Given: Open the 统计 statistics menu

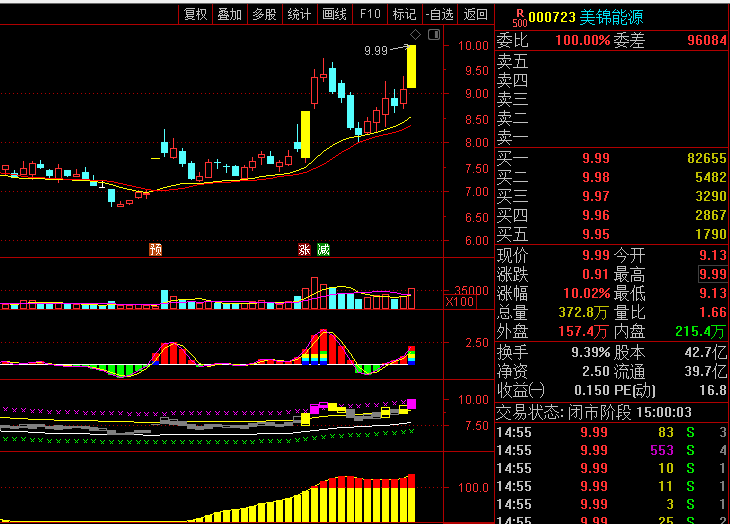Looking at the screenshot, I should (299, 14).
